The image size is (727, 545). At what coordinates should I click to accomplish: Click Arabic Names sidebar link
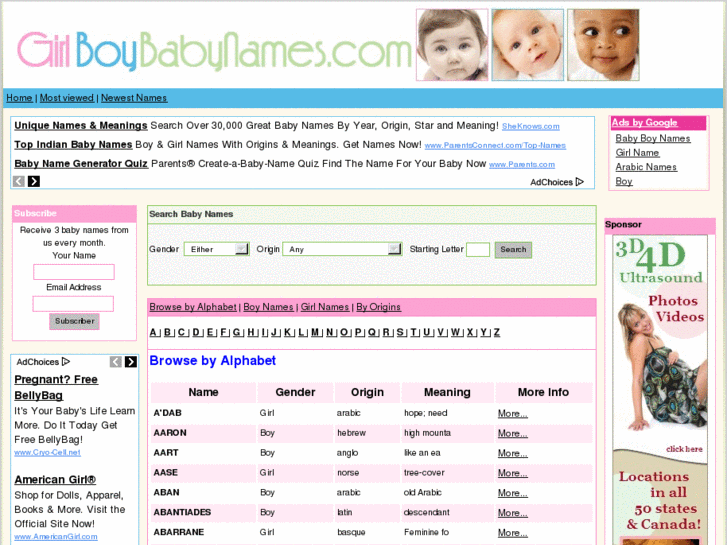tap(646, 167)
